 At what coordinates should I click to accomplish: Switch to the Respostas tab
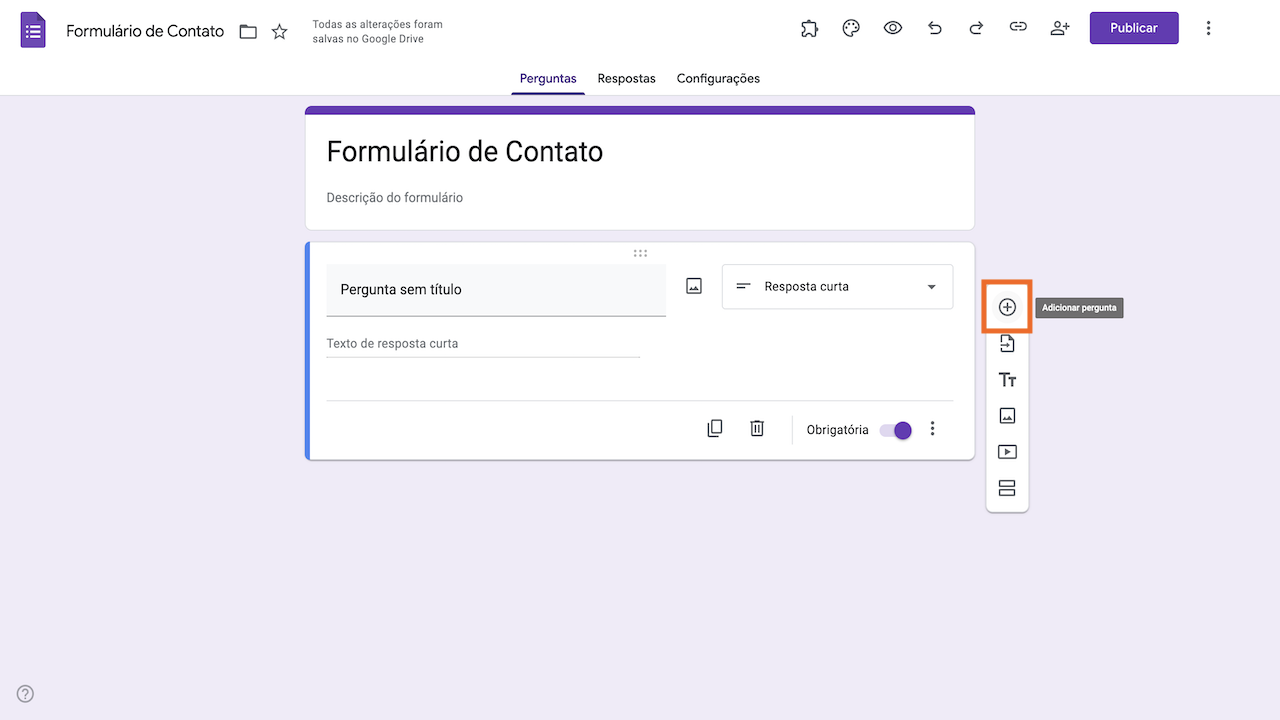(626, 79)
